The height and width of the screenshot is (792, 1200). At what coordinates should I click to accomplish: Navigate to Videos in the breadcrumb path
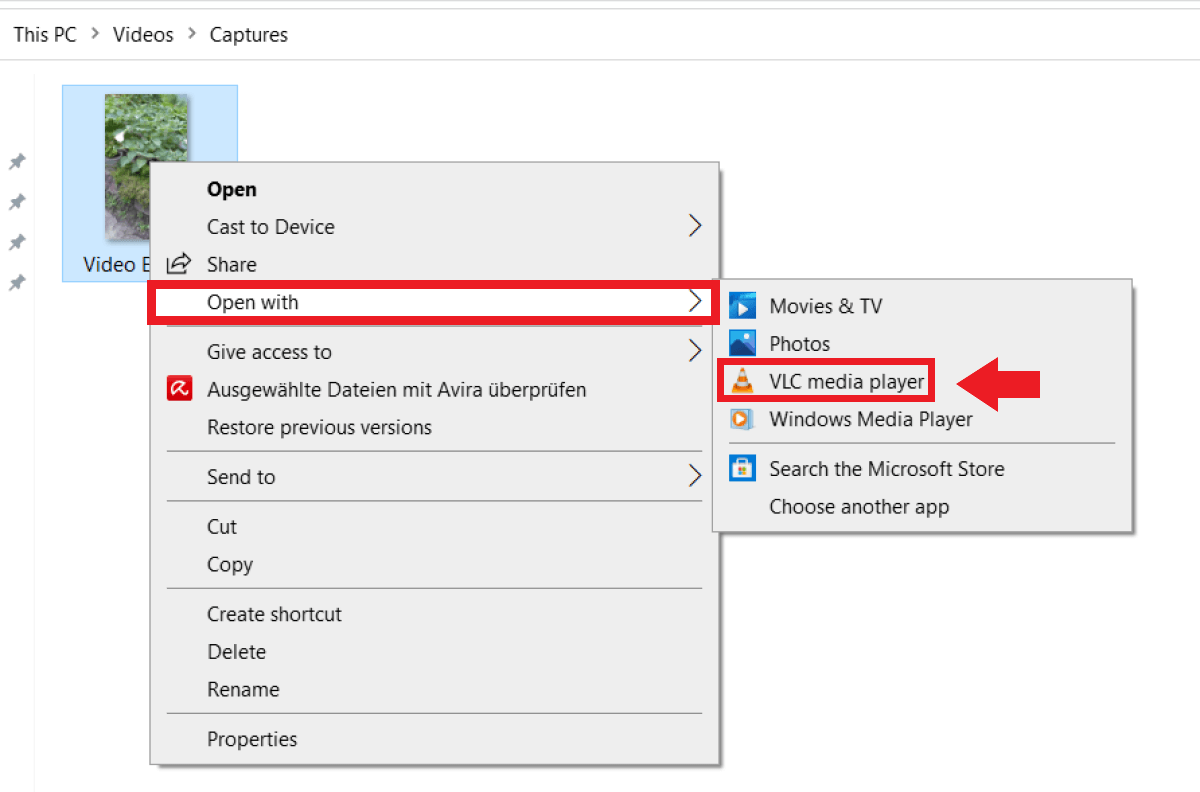pyautogui.click(x=143, y=35)
